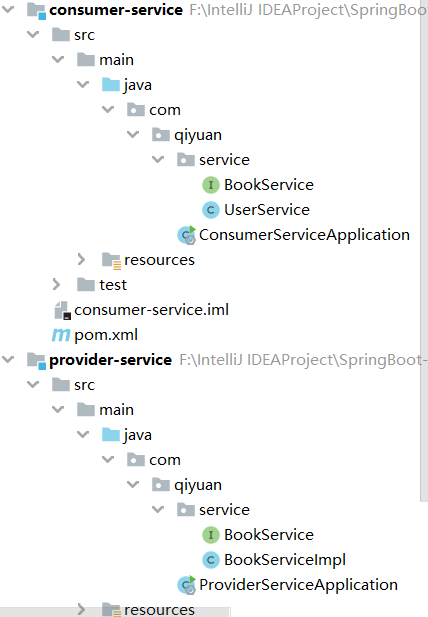This screenshot has width=428, height=617.
Task: Open ProviderServiceApplication runnable class icon
Action: click(x=186, y=585)
